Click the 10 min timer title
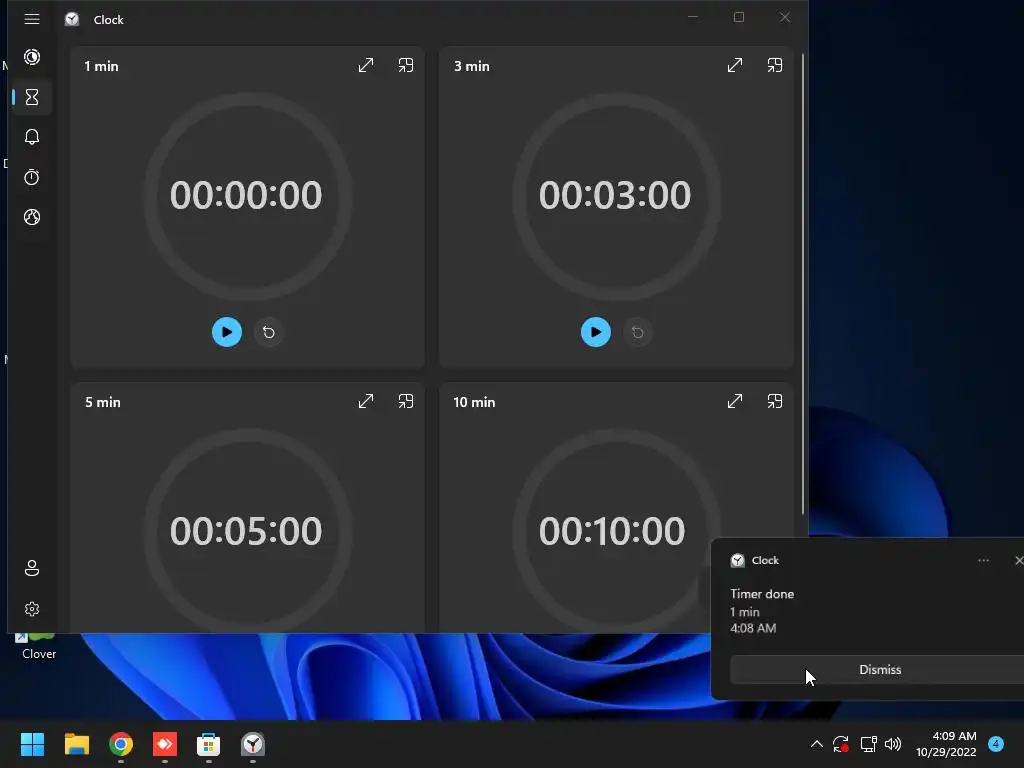Image resolution: width=1024 pixels, height=768 pixels. [x=474, y=402]
